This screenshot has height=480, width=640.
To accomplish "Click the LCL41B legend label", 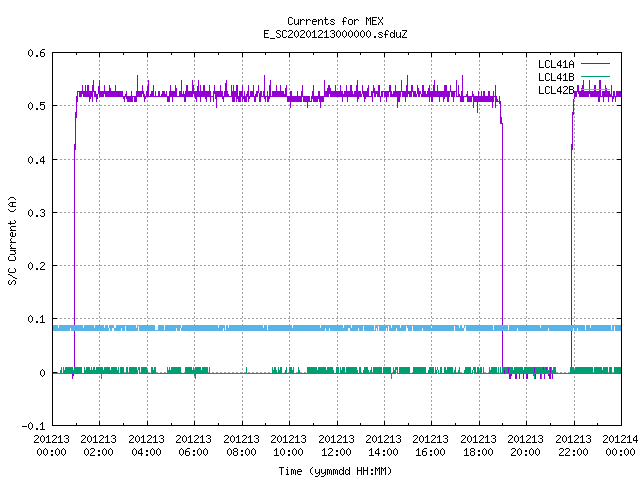I will tap(556, 77).
